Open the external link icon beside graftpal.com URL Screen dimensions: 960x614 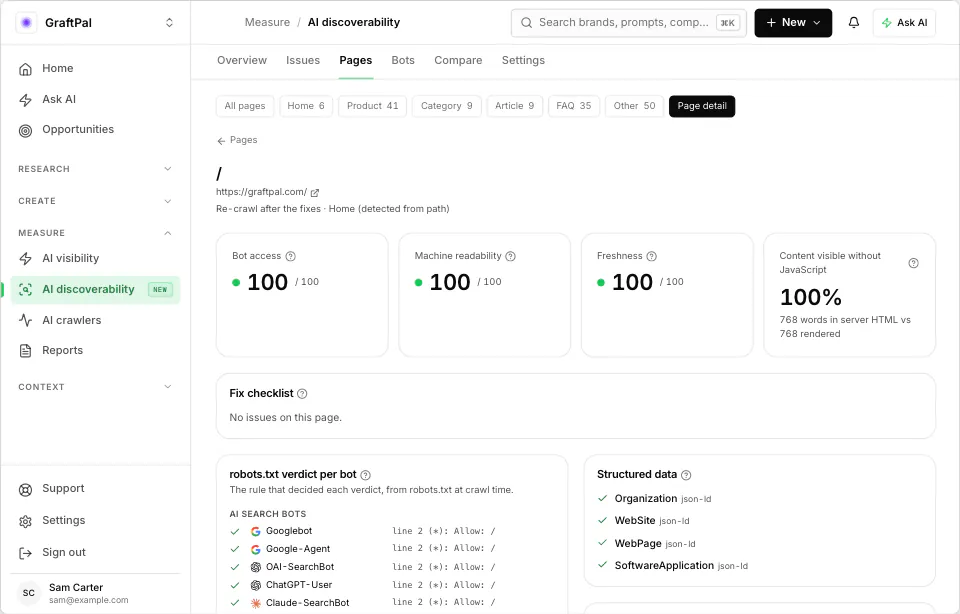315,193
